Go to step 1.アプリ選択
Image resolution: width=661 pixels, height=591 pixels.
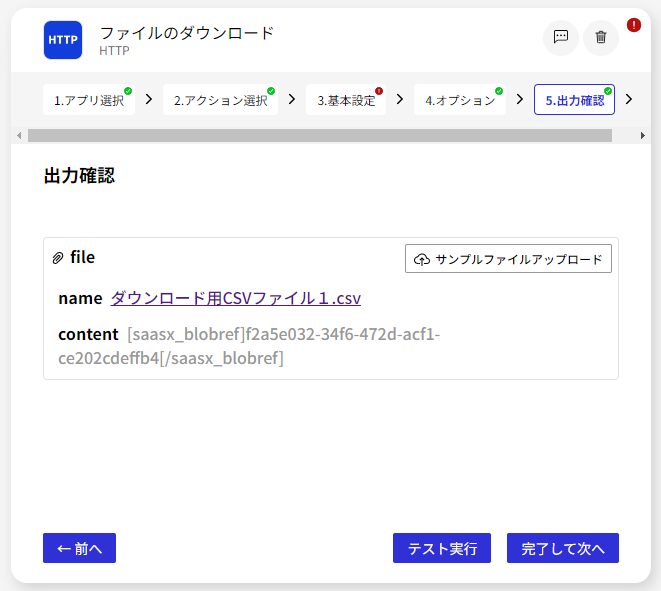[89, 100]
